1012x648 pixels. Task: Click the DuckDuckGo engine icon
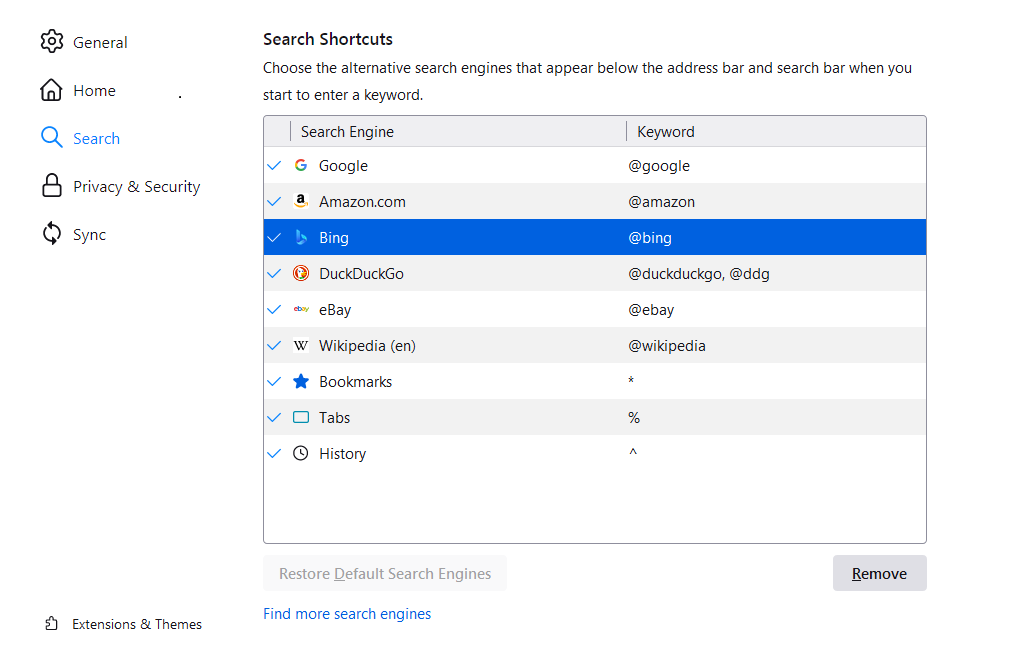coord(300,273)
